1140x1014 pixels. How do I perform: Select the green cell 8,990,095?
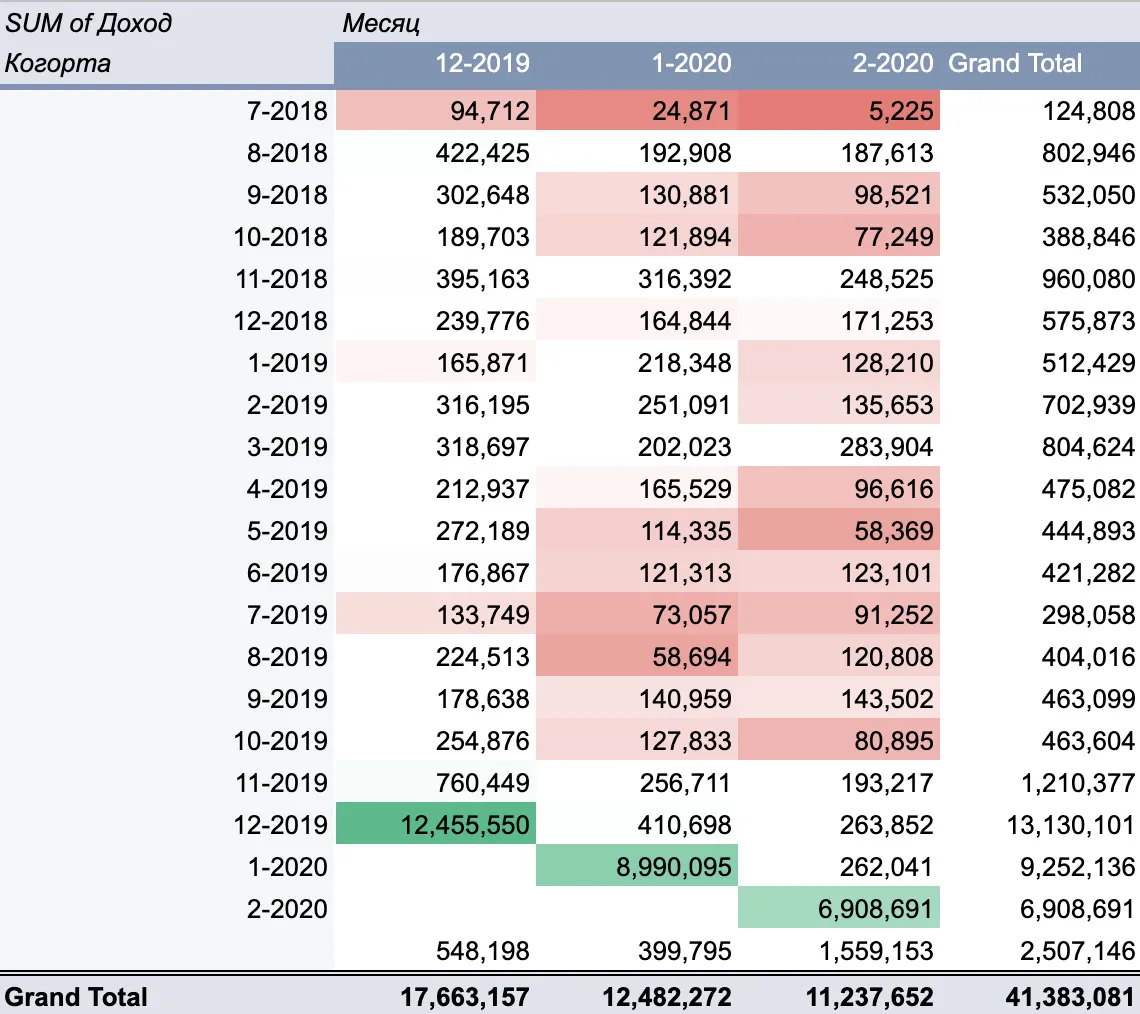(637, 866)
